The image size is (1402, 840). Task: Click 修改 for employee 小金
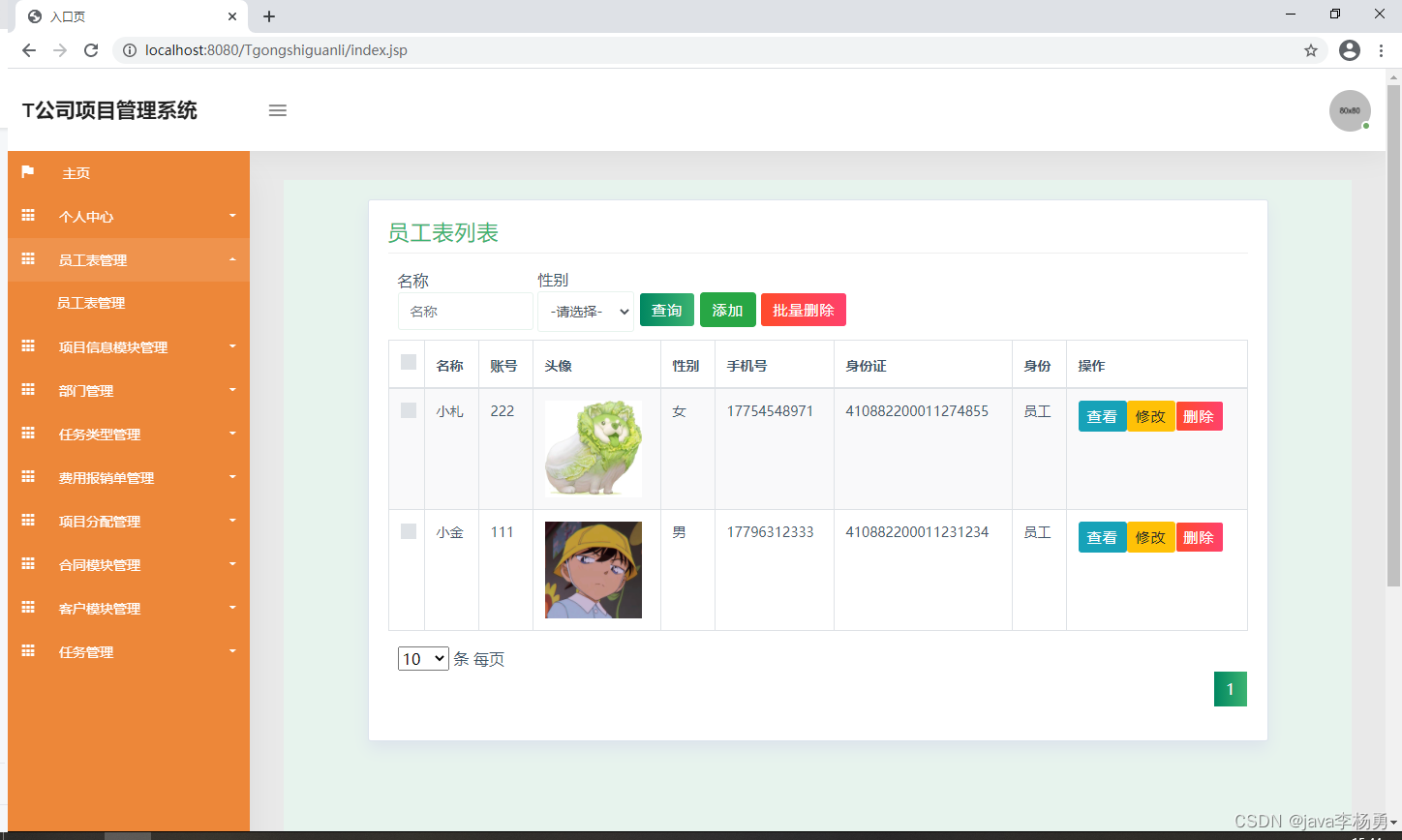point(1150,537)
